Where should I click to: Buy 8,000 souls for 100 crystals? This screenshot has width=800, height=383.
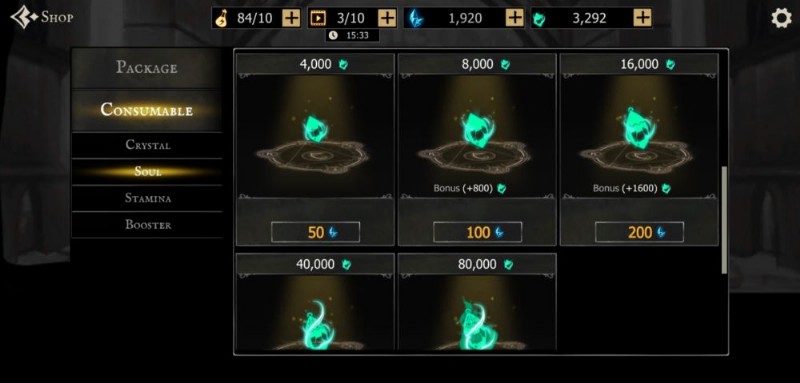tap(478, 233)
